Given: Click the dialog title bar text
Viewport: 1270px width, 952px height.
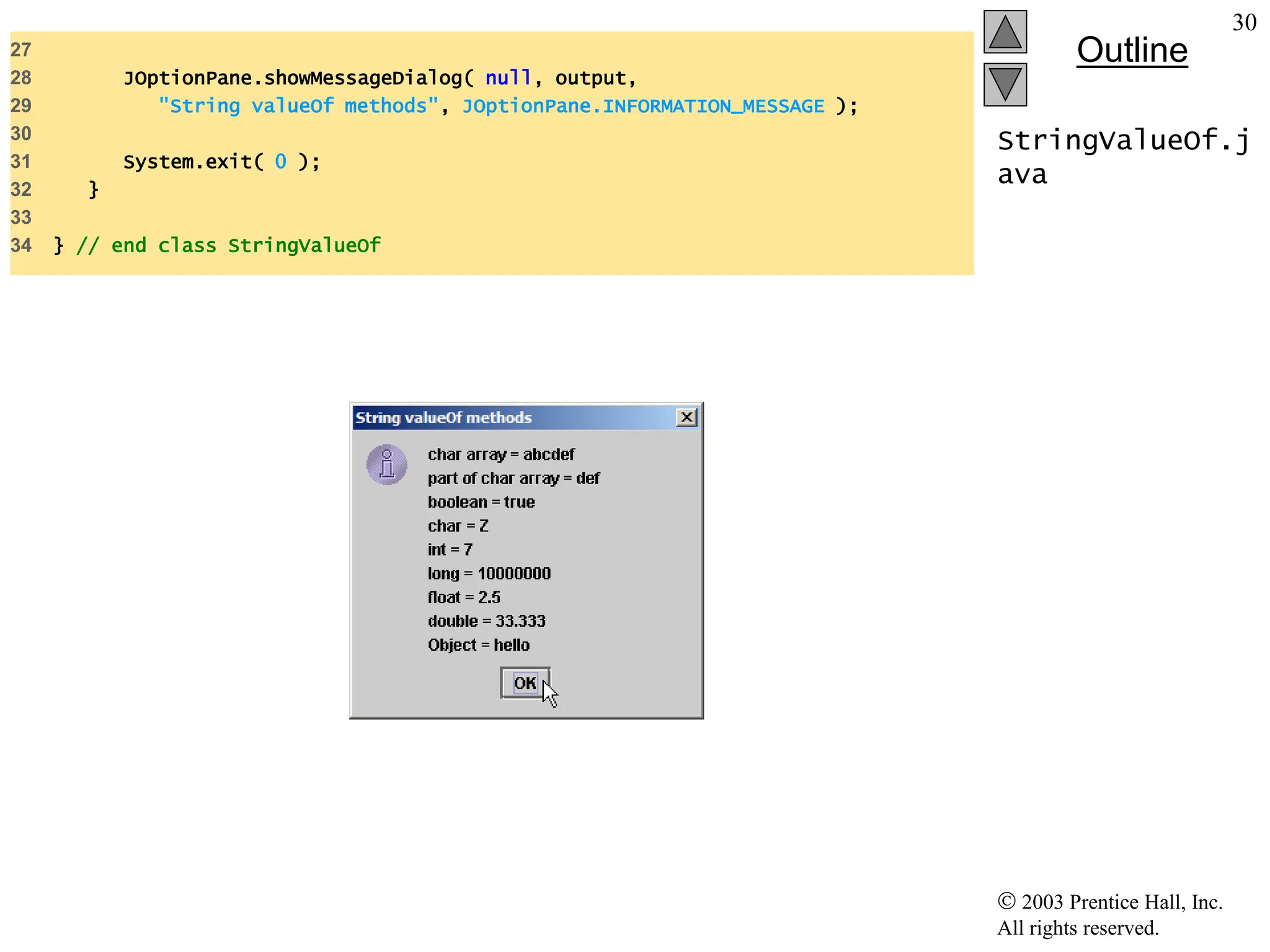Looking at the screenshot, I should tap(443, 418).
